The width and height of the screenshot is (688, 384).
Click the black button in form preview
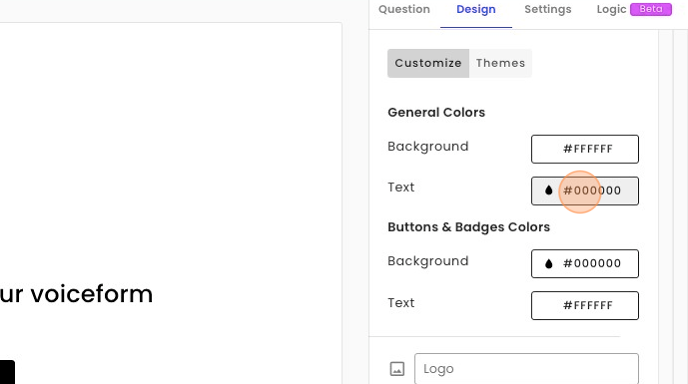(7, 372)
